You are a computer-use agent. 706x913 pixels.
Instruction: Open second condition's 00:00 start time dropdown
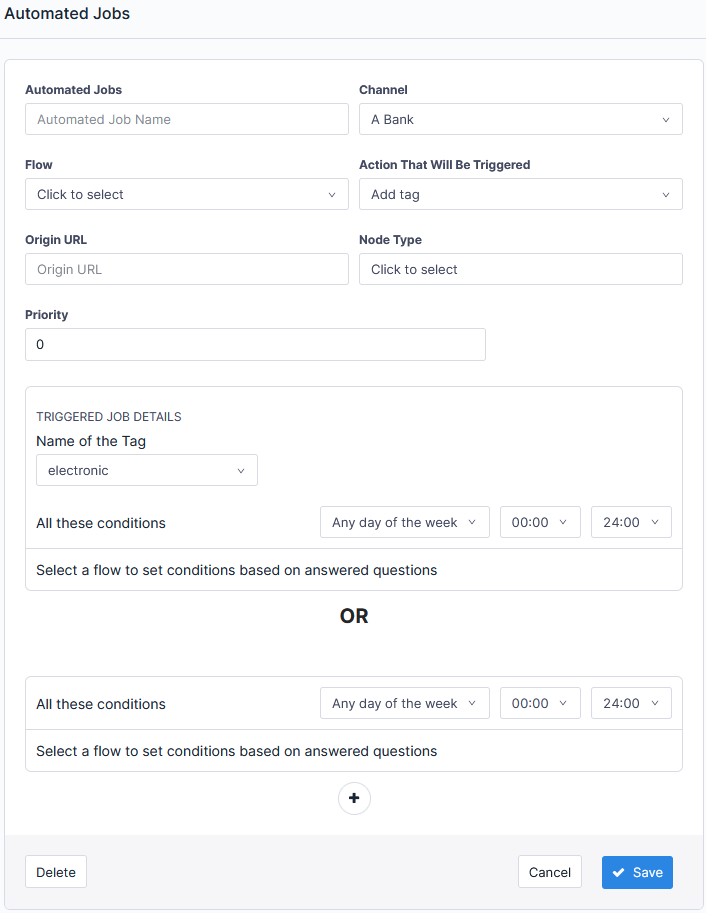coord(539,703)
